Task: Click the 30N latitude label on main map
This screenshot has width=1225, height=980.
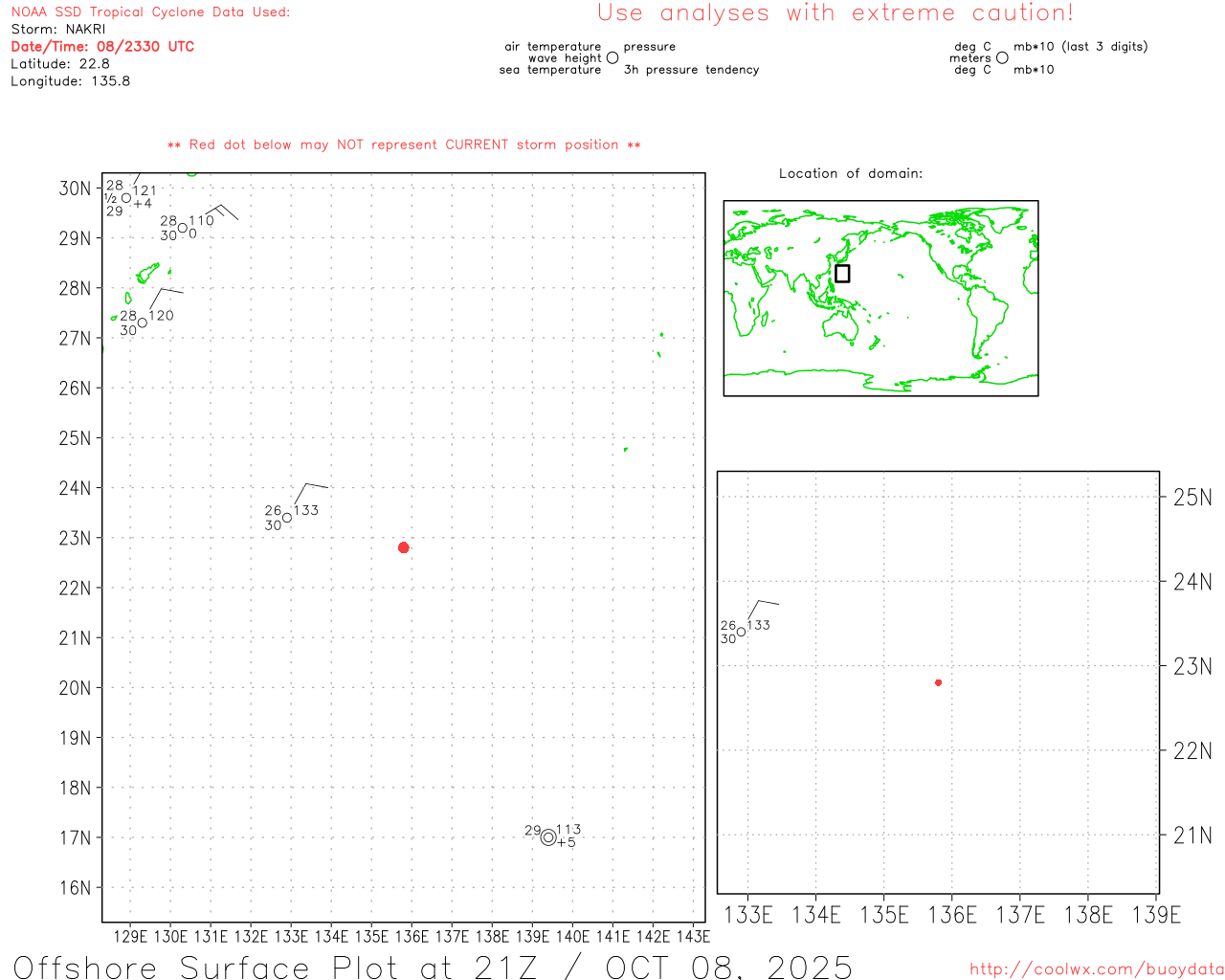Action: click(75, 188)
